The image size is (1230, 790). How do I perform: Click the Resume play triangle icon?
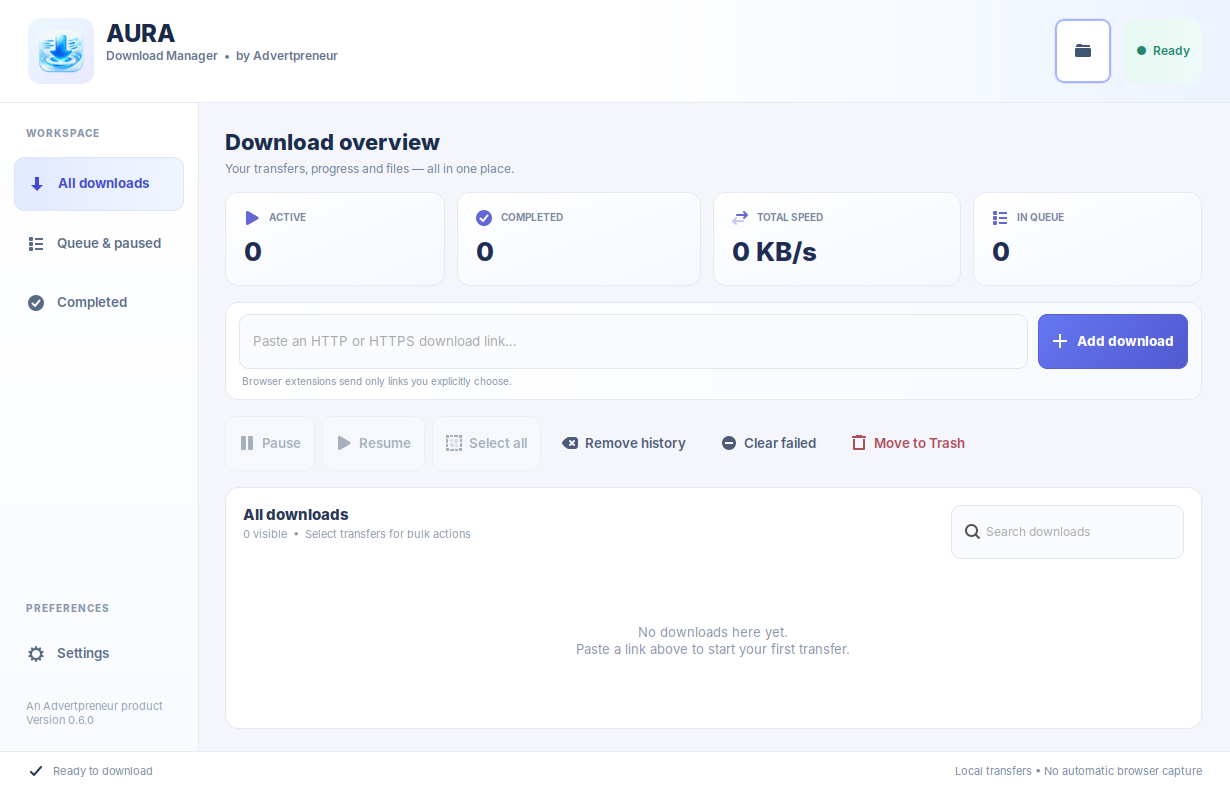click(344, 443)
